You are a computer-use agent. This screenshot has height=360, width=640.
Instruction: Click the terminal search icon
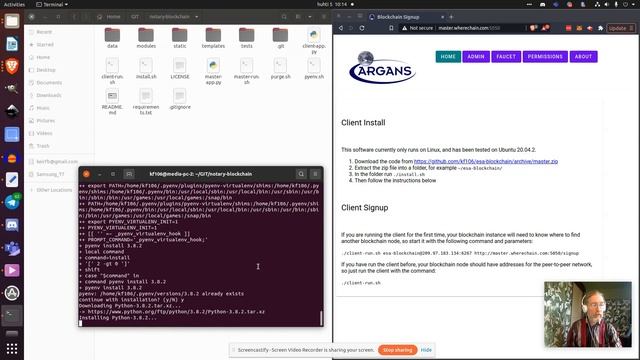coord(301,174)
